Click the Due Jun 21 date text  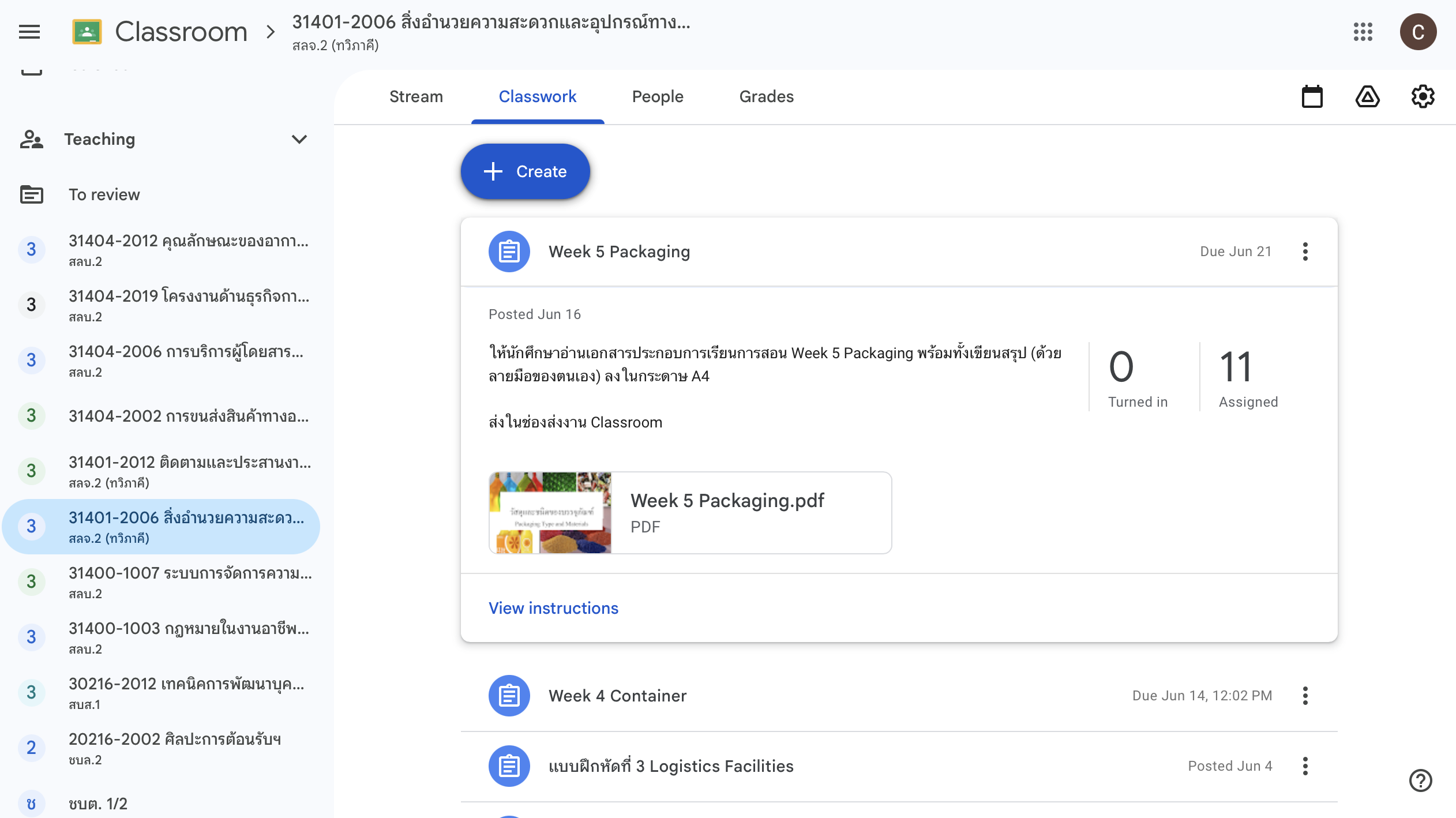point(1236,252)
